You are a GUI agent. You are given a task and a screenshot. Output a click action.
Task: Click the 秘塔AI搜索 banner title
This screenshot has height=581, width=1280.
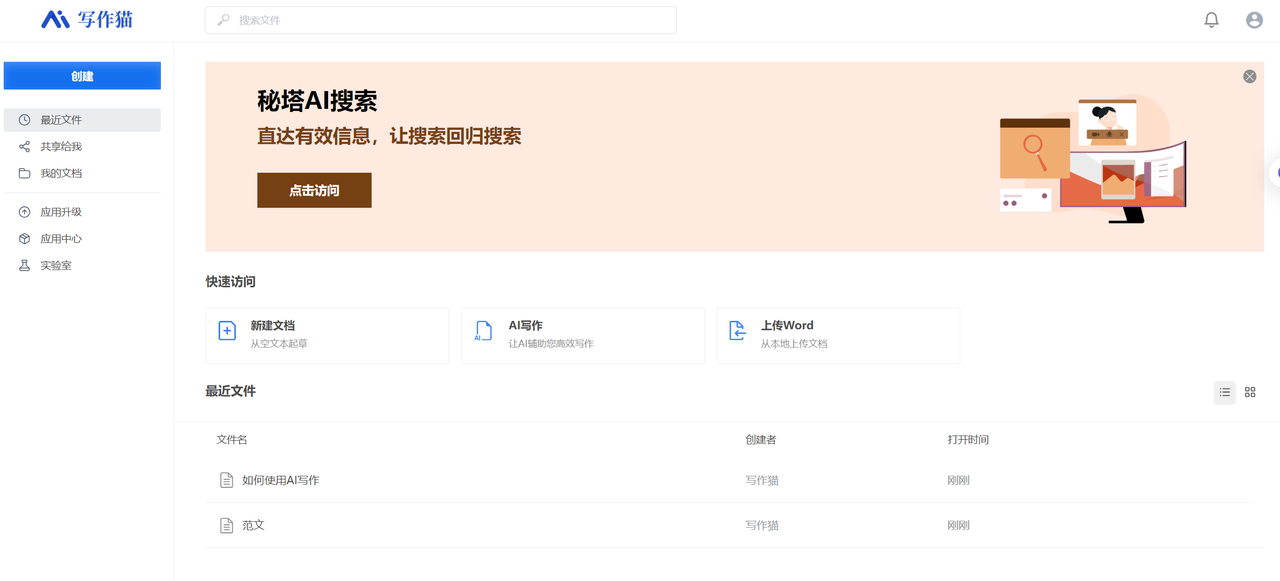tap(317, 101)
